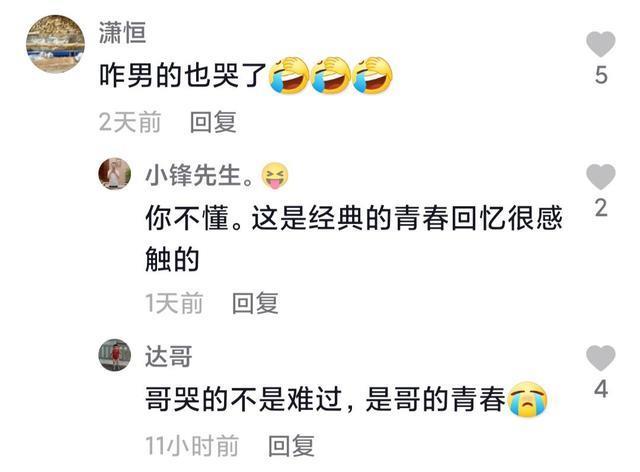Click 回复 under 小锋先生's reply
The image size is (640, 472).
pos(255,303)
